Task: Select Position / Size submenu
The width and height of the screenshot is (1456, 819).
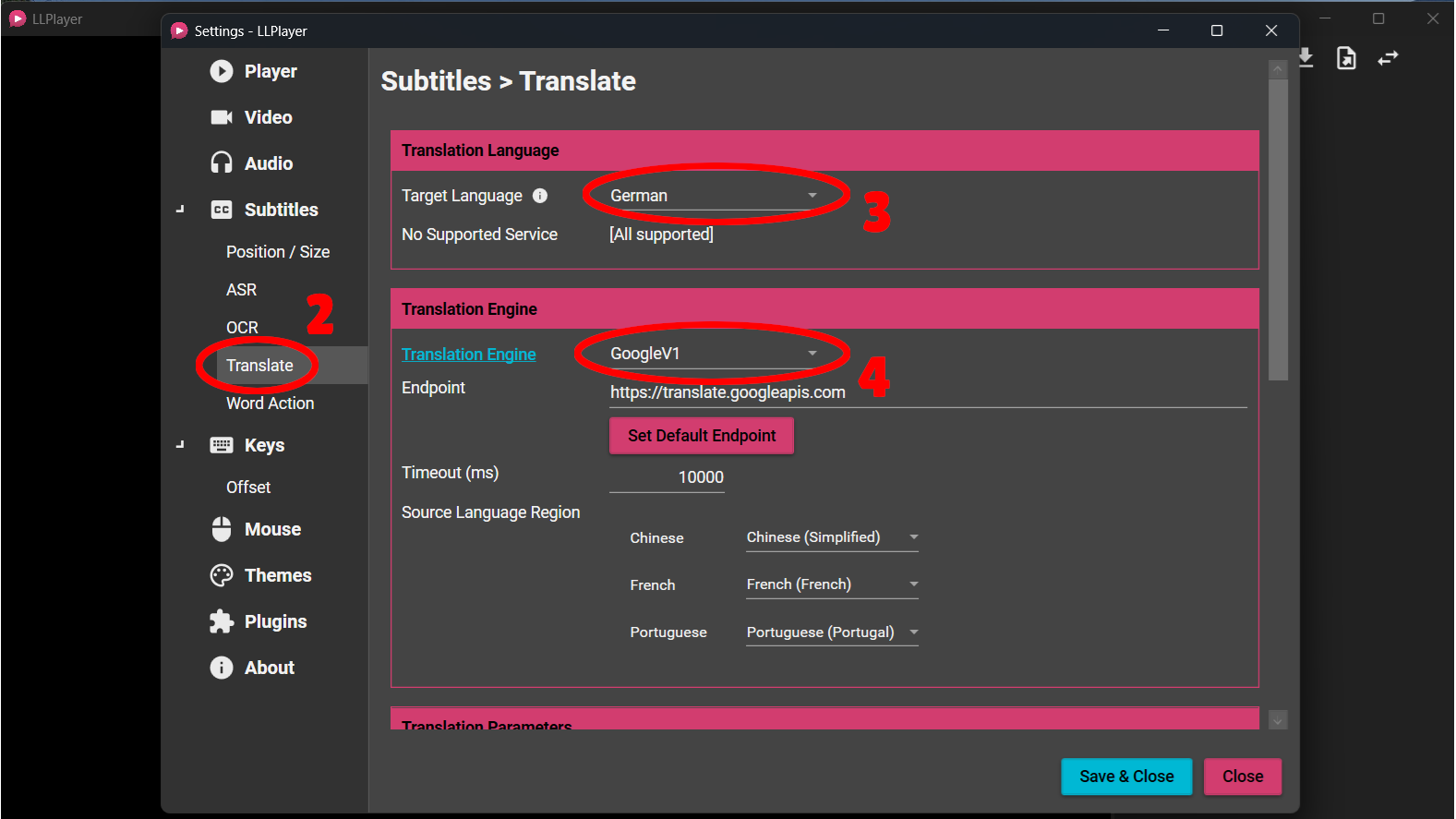Action: pyautogui.click(x=278, y=252)
